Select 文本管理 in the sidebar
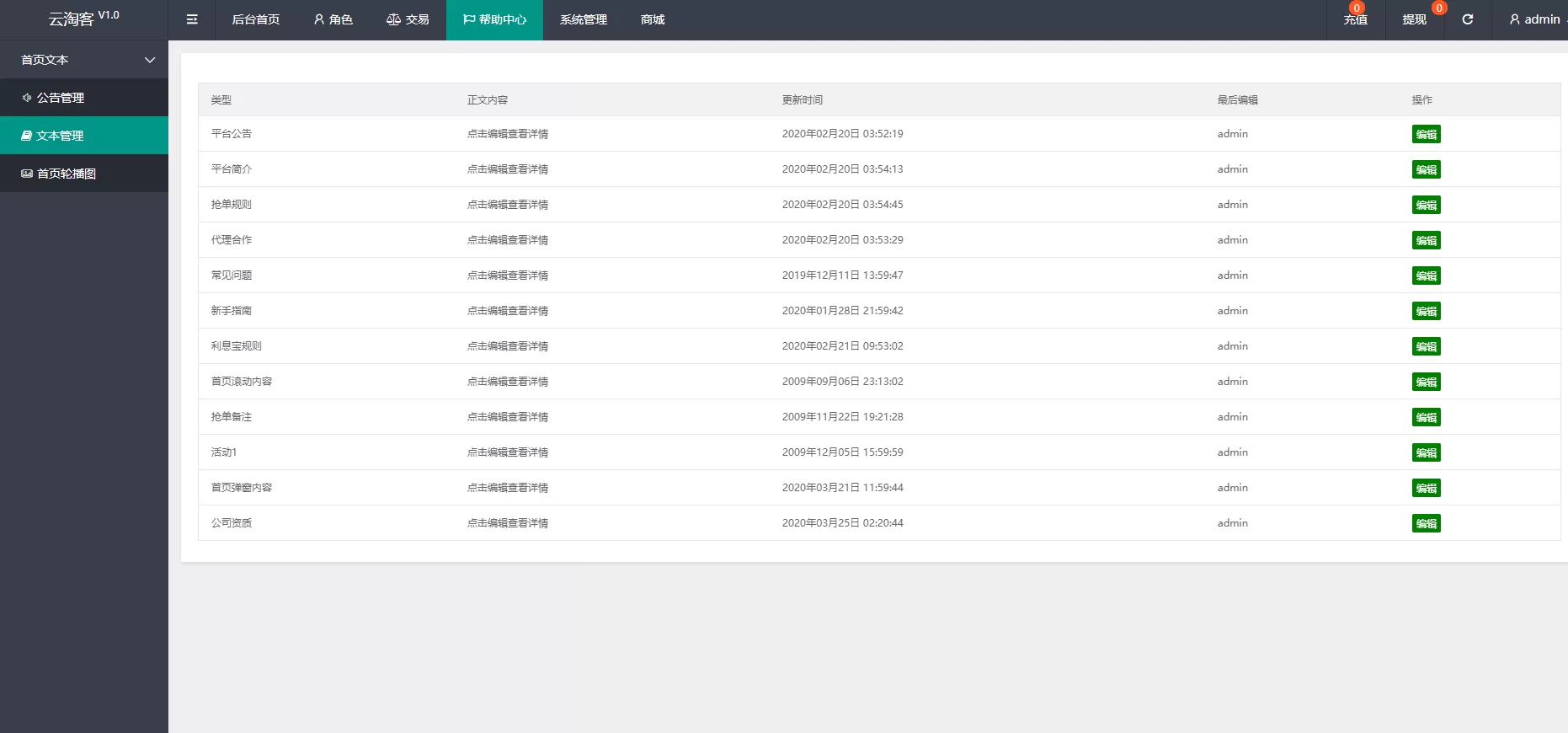The image size is (1568, 733). tap(60, 136)
